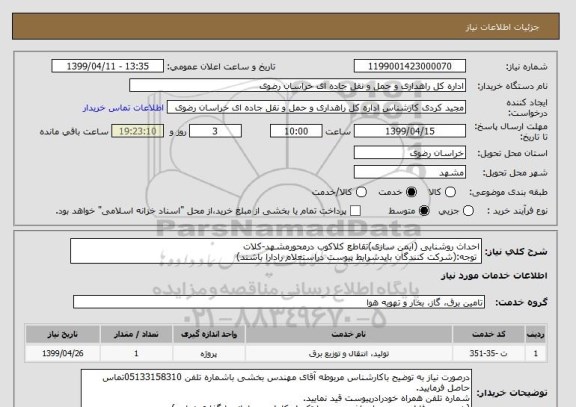Image resolution: width=576 pixels, height=407 pixels.
Task: Click service name cell تولید، انتقال و توزیع برق
Action: pyautogui.click(x=349, y=353)
